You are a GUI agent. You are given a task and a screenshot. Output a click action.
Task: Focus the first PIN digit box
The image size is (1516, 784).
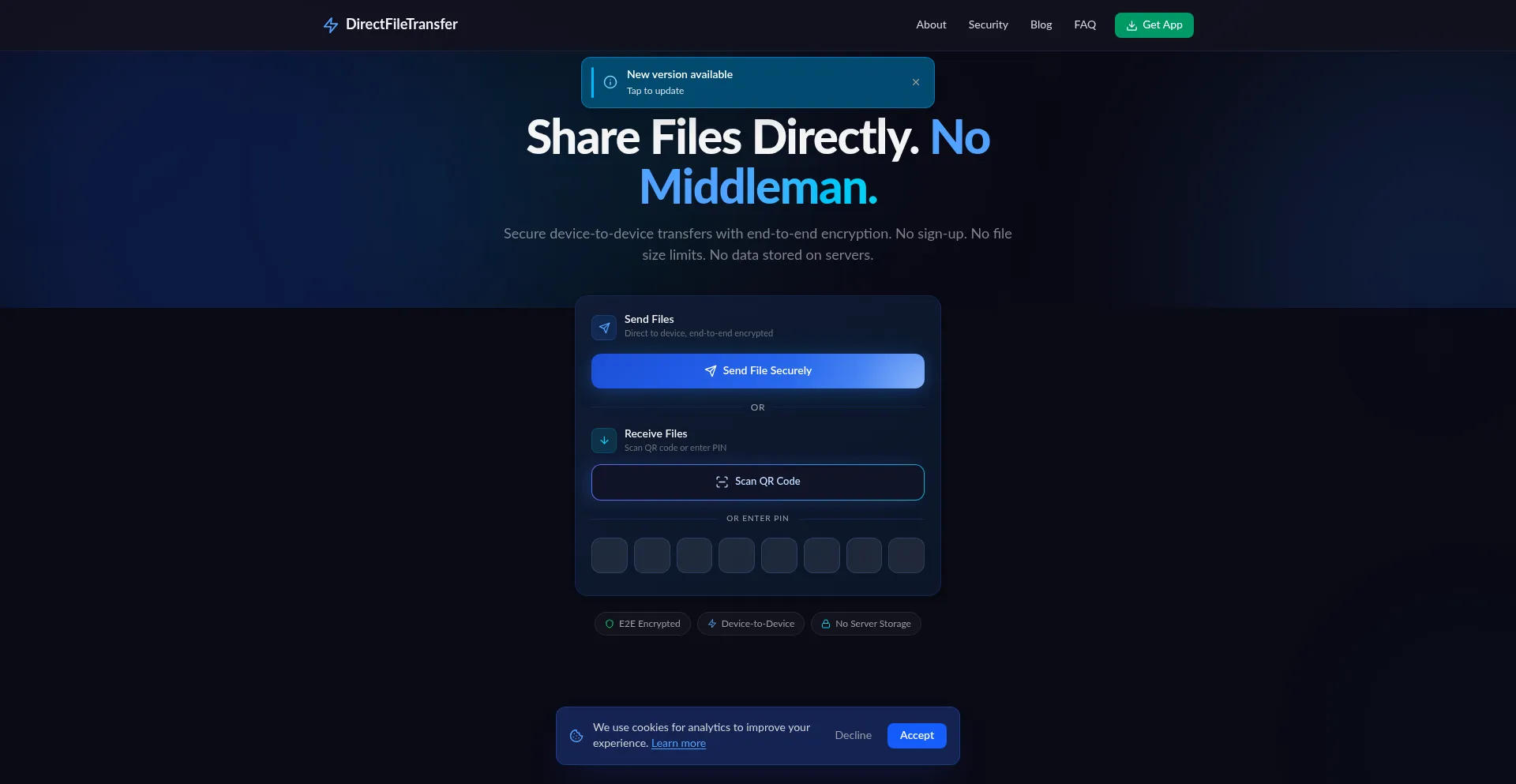click(609, 556)
